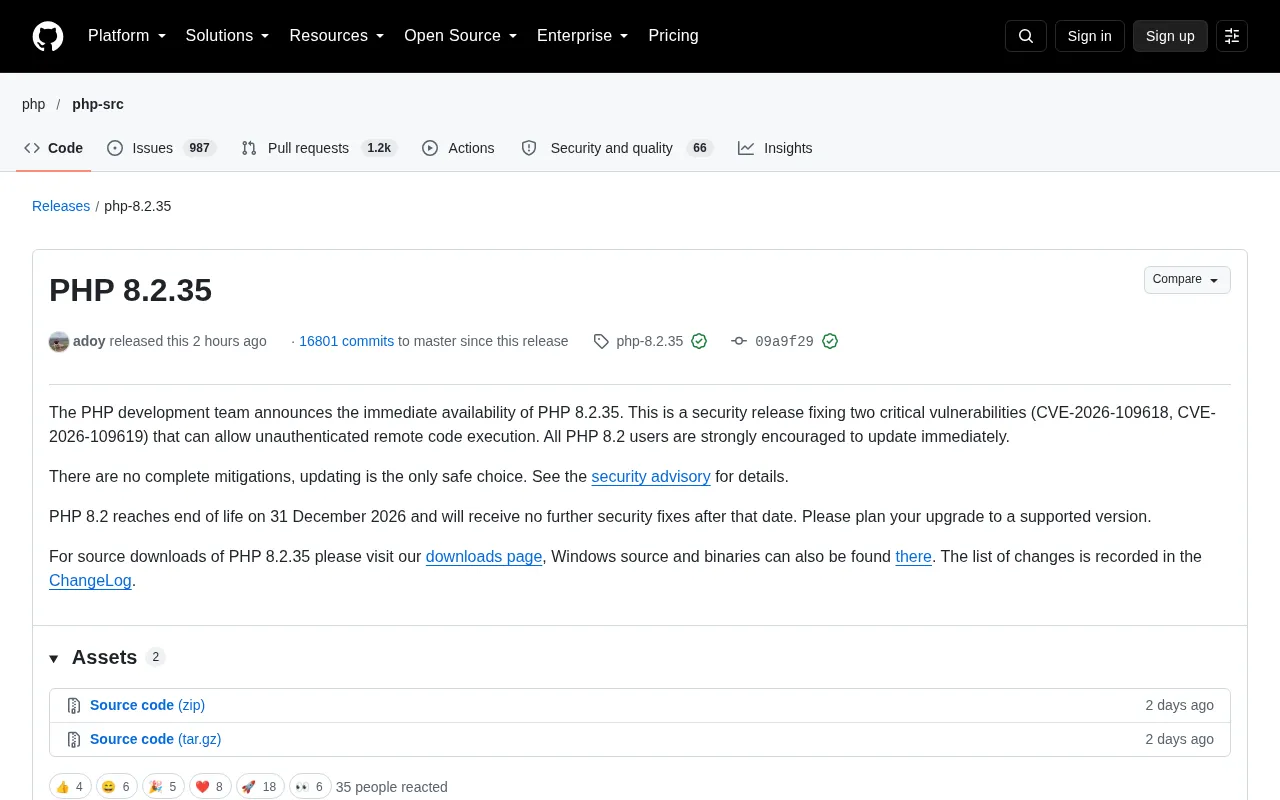Expand the Open Source menu
Image resolution: width=1280 pixels, height=800 pixels.
click(x=461, y=36)
